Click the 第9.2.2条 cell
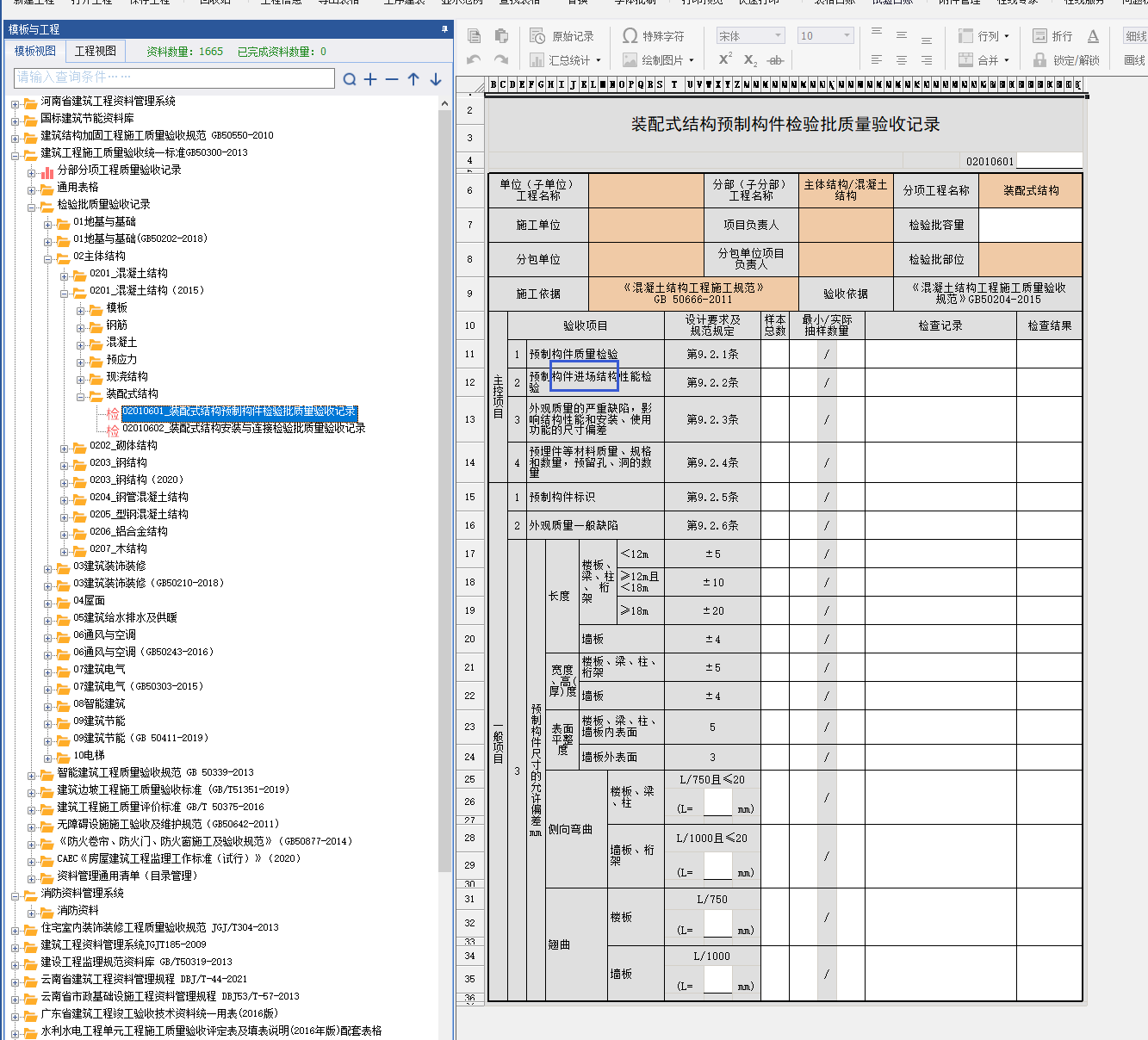 (x=712, y=382)
